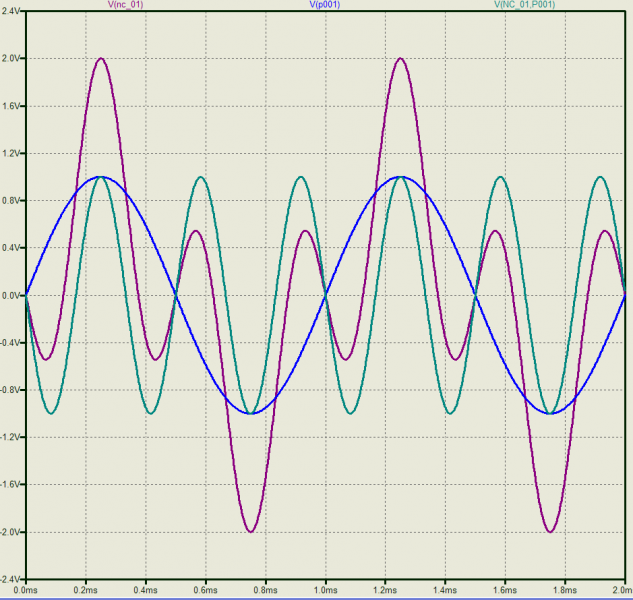Click the 0.8ms time axis label
Image resolution: width=633 pixels, height=600 pixels.
coord(266,592)
